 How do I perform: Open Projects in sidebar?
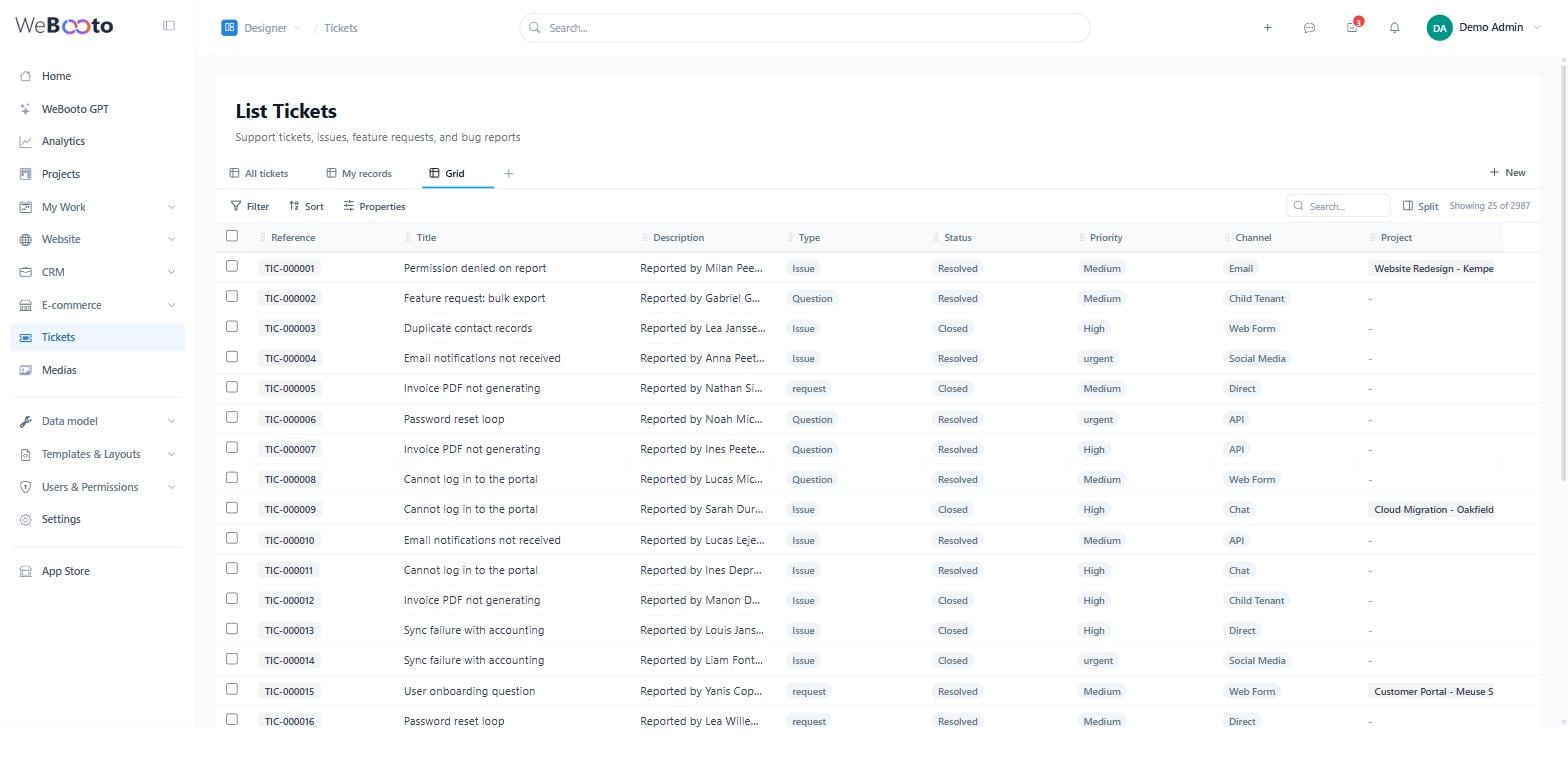click(x=98, y=174)
